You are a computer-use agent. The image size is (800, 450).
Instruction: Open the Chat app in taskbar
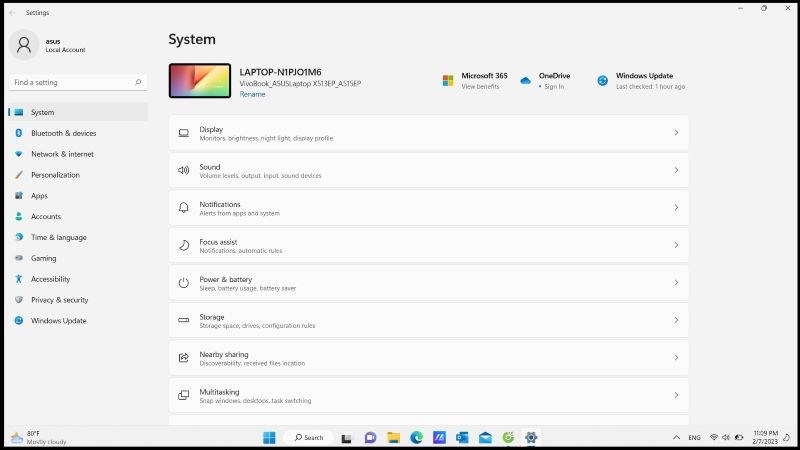tap(370, 438)
